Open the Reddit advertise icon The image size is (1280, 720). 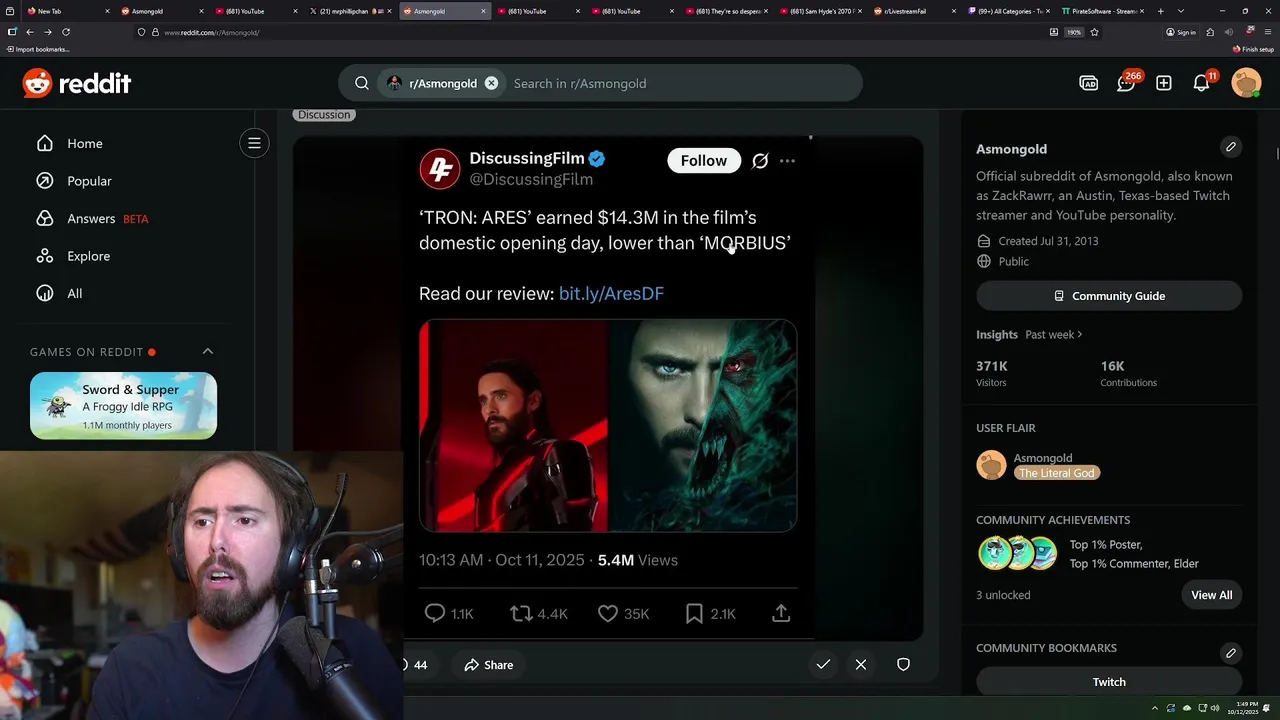(1089, 83)
